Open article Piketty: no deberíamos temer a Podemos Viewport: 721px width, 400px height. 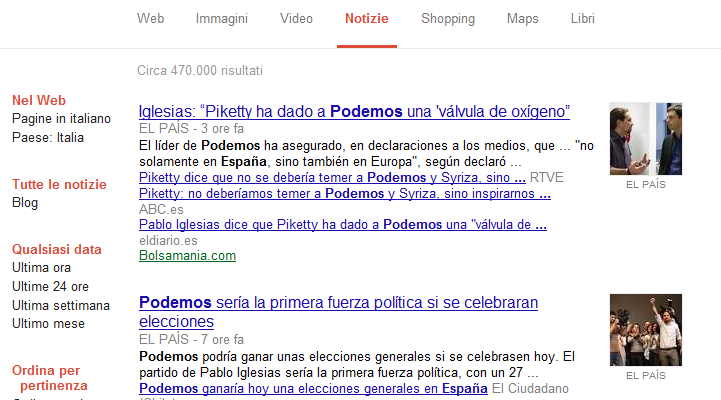(x=345, y=194)
